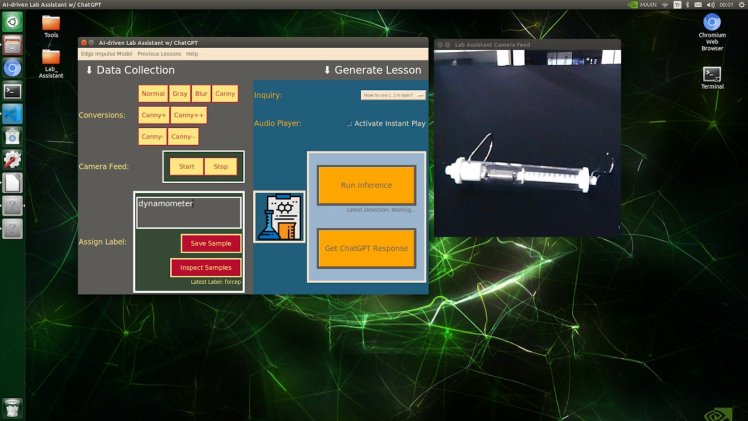Launch Chromium from the dock
This screenshot has height=421, width=748.
click(x=12, y=68)
